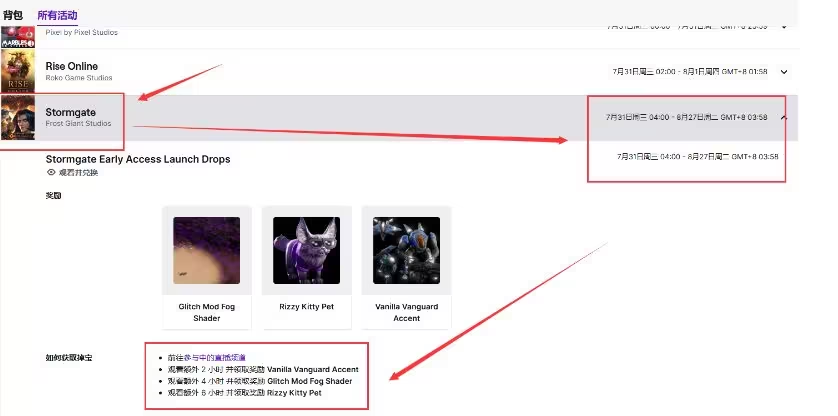Open the Rise Online game thumbnail
The height and width of the screenshot is (416, 838).
tap(18, 71)
